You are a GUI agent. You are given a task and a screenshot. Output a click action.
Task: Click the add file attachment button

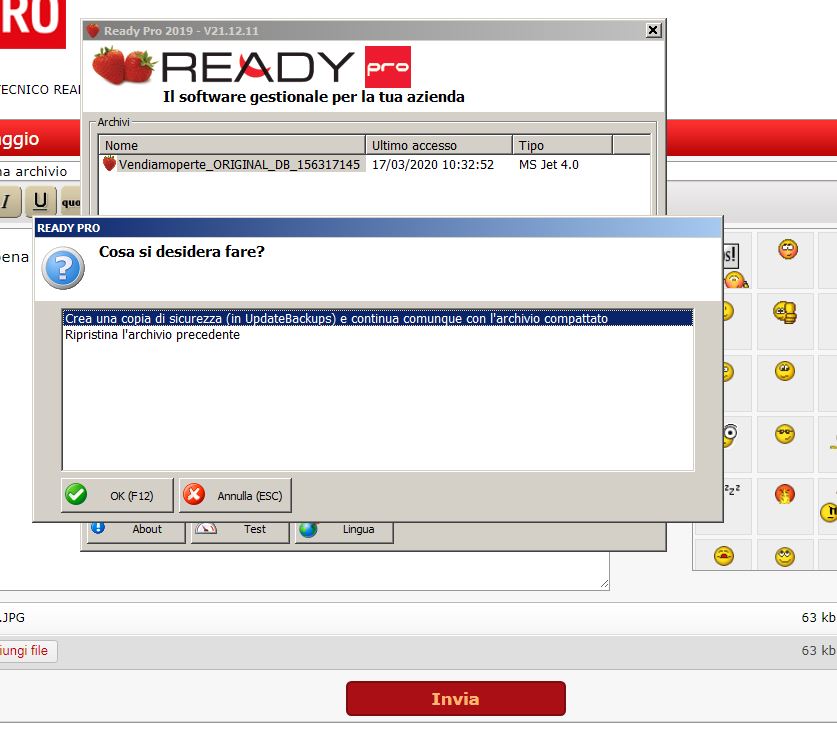click(x=27, y=651)
